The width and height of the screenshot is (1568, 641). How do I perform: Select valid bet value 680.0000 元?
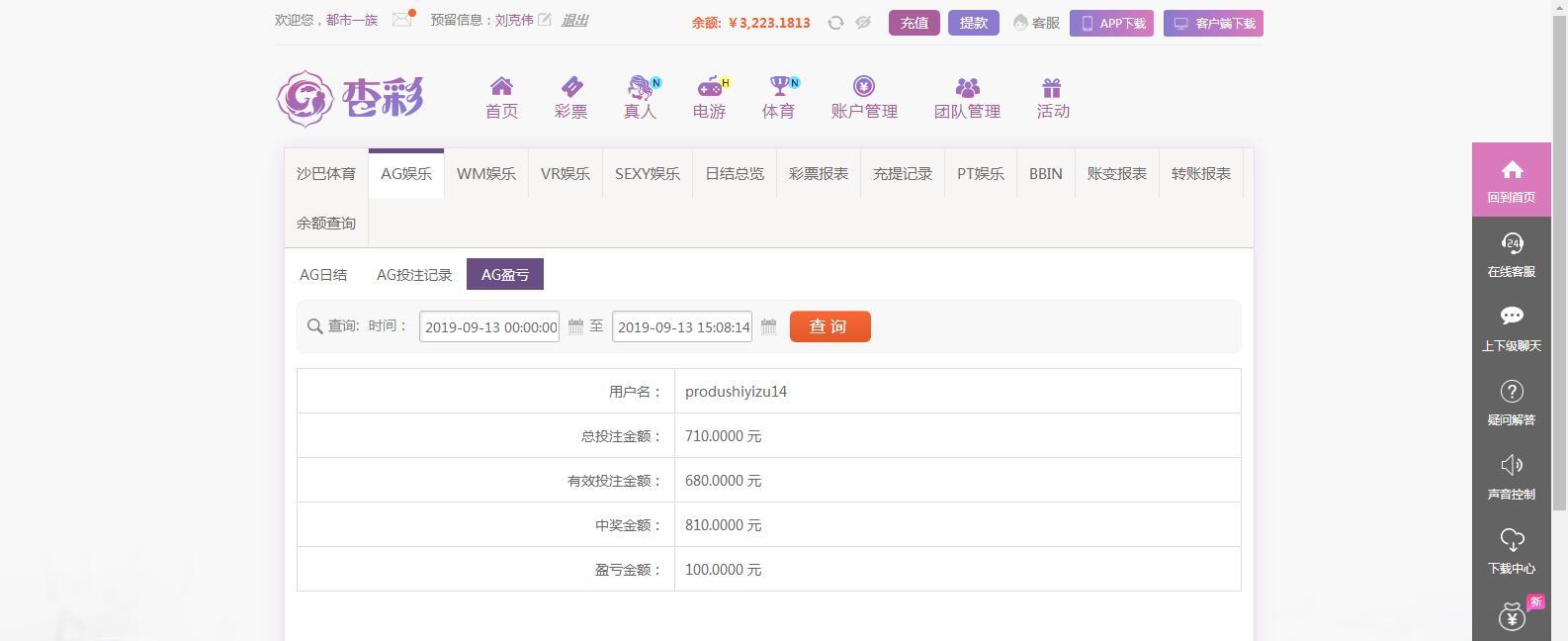(x=723, y=481)
